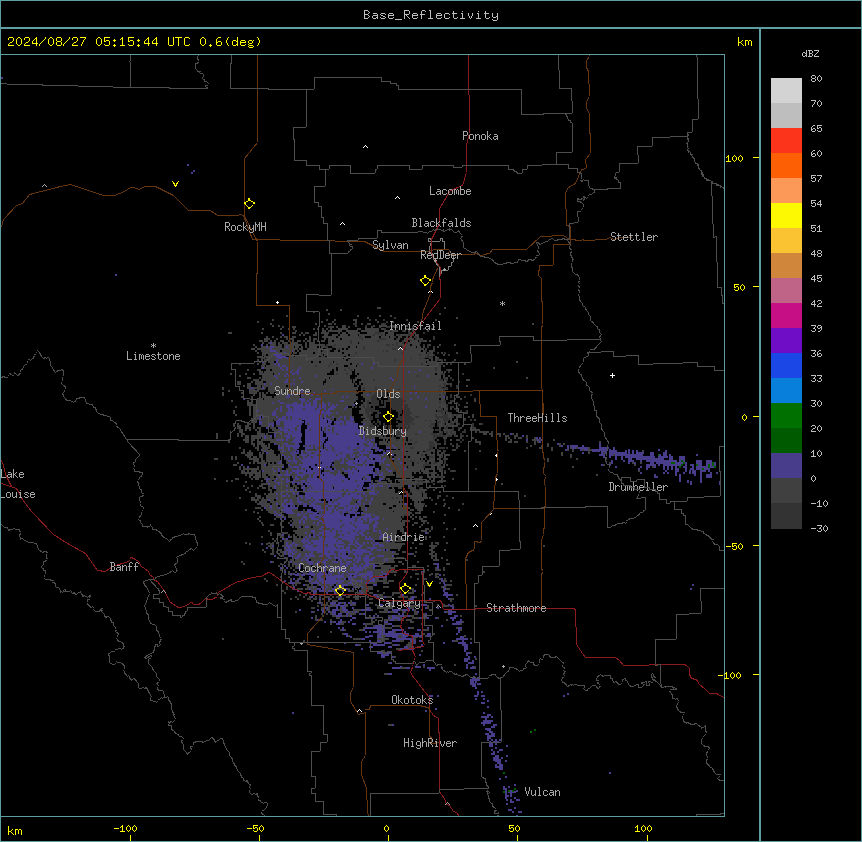Click the Didsbury city label
The width and height of the screenshot is (862, 842).
(383, 431)
